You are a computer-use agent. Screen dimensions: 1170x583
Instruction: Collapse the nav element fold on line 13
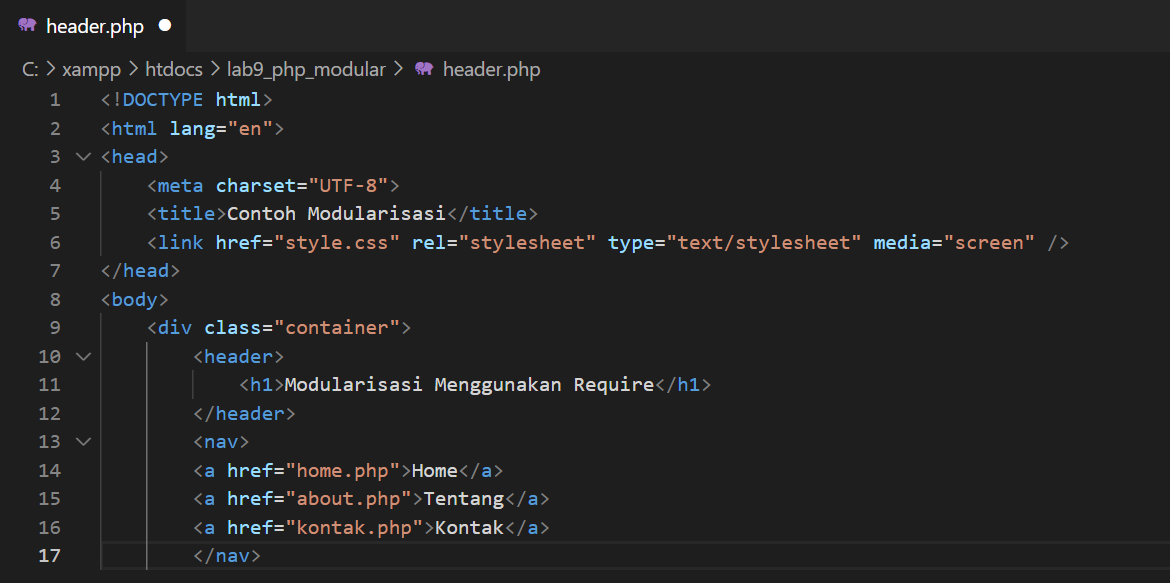pos(83,441)
